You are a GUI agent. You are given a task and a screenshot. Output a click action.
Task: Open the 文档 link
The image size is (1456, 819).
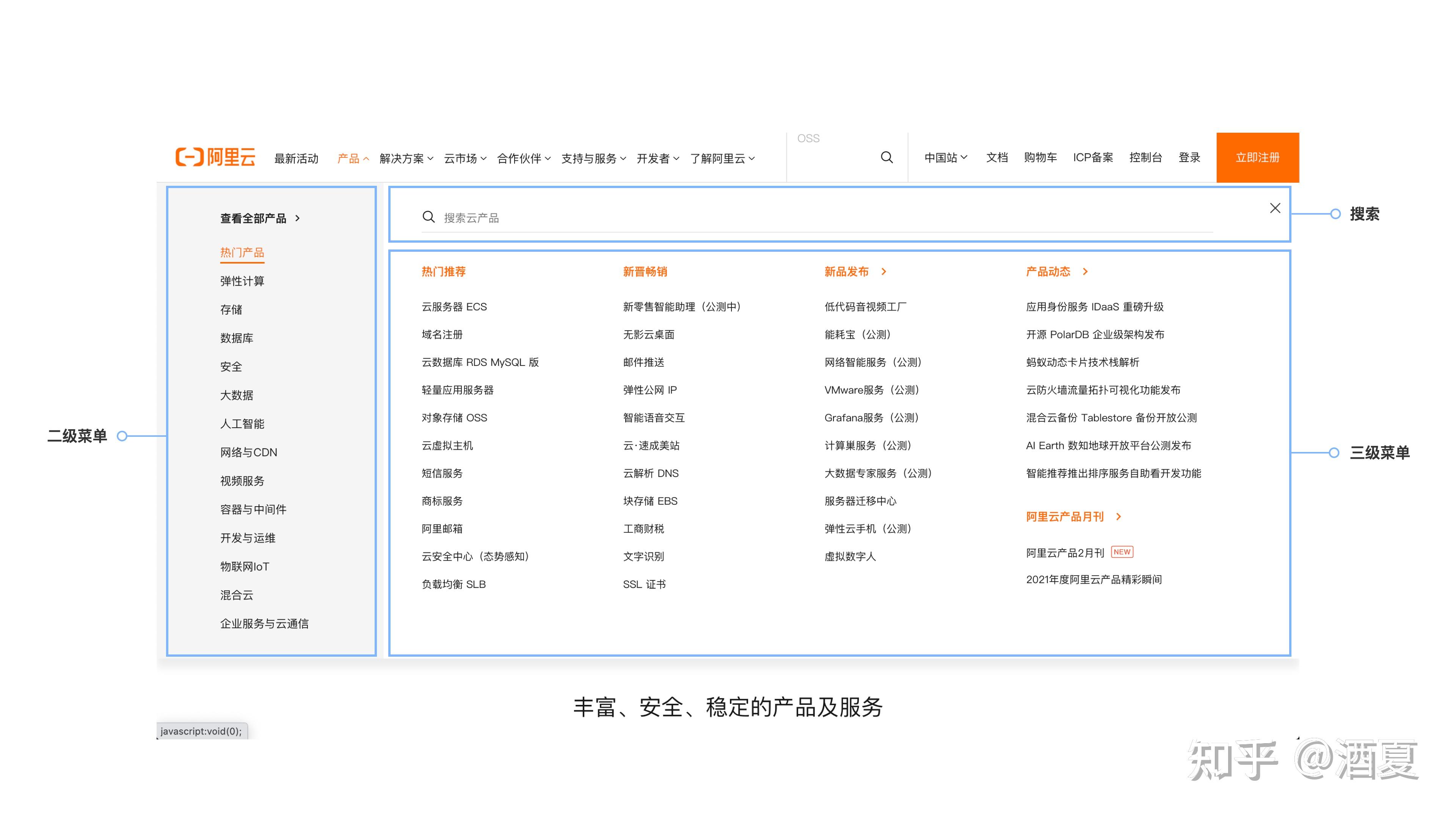point(996,158)
